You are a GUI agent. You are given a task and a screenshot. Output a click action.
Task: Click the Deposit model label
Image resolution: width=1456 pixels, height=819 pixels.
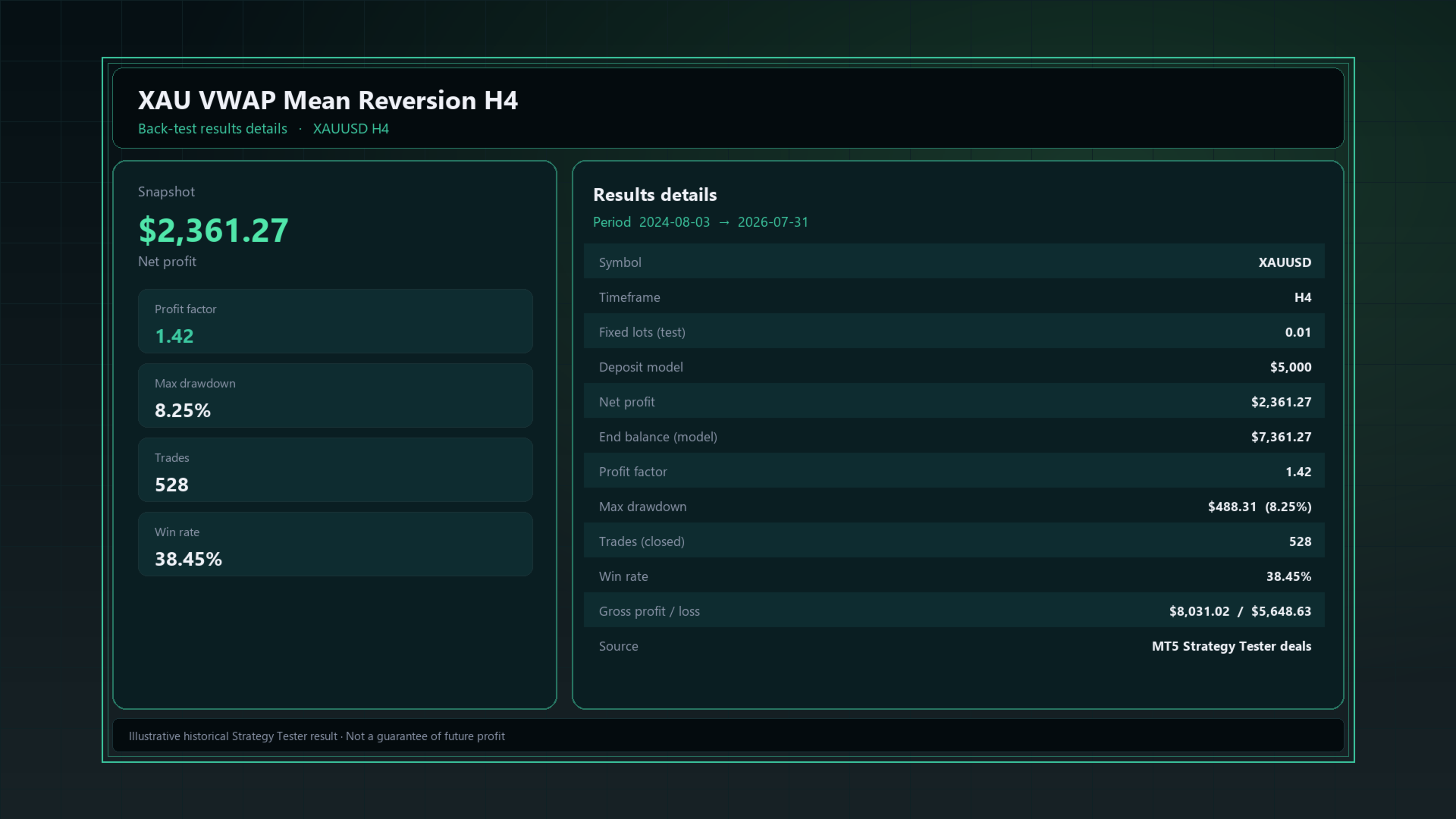coord(641,367)
